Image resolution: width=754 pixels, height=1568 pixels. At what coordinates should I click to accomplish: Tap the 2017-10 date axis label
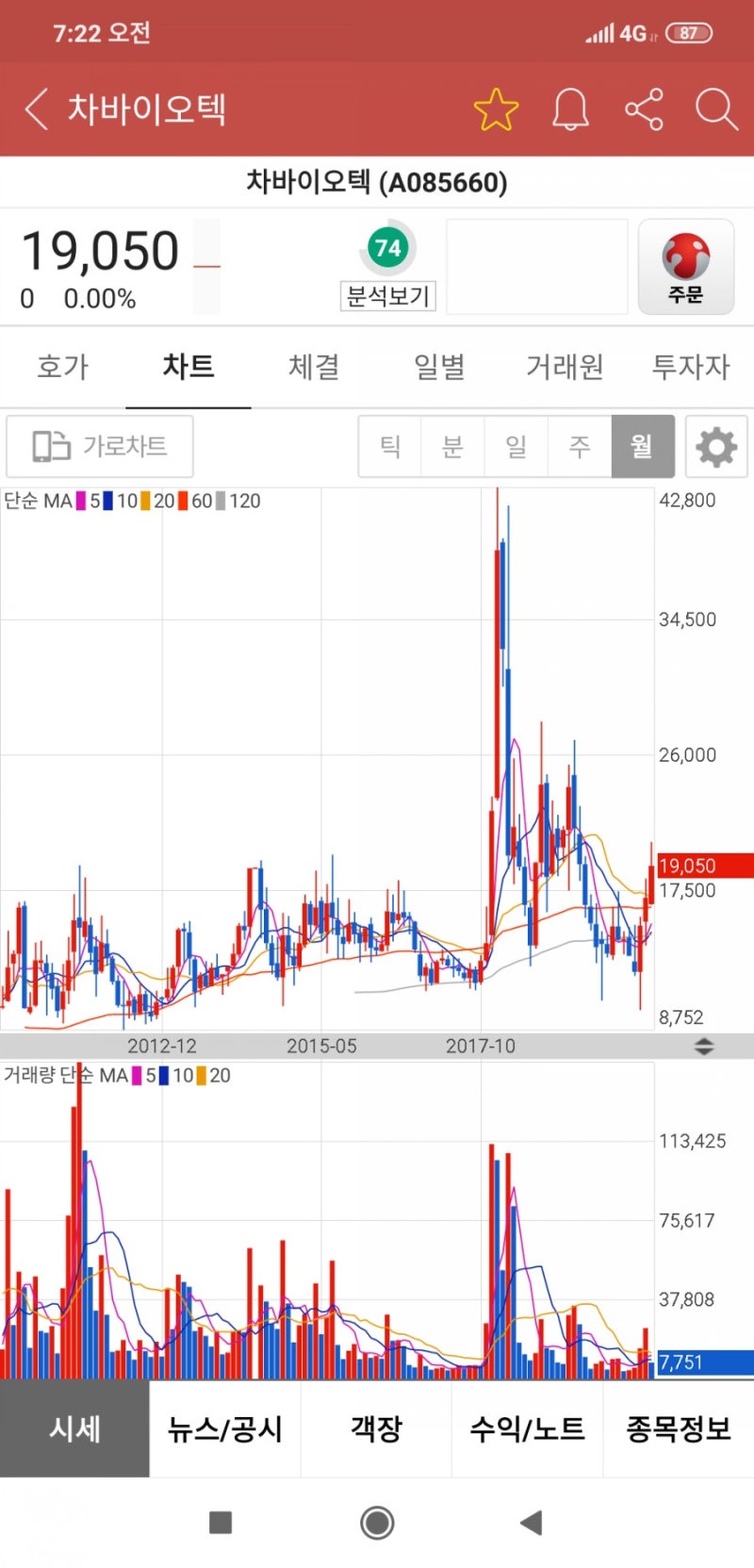[x=481, y=1046]
